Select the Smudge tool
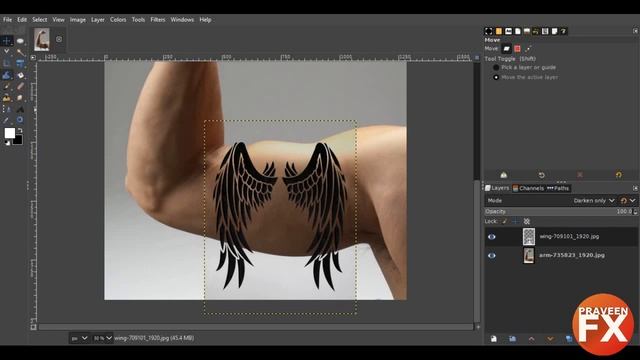This screenshot has width=640, height=360. pos(20,98)
